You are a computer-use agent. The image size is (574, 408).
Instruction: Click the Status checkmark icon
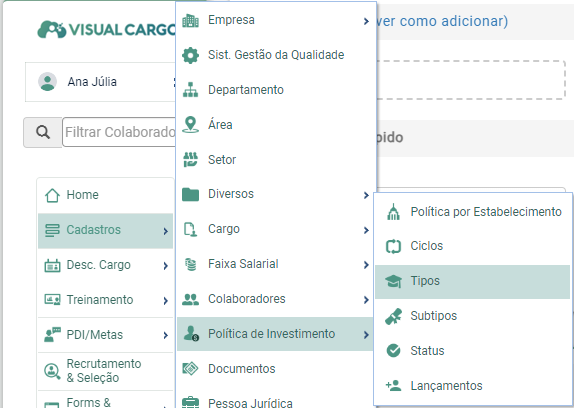394,351
